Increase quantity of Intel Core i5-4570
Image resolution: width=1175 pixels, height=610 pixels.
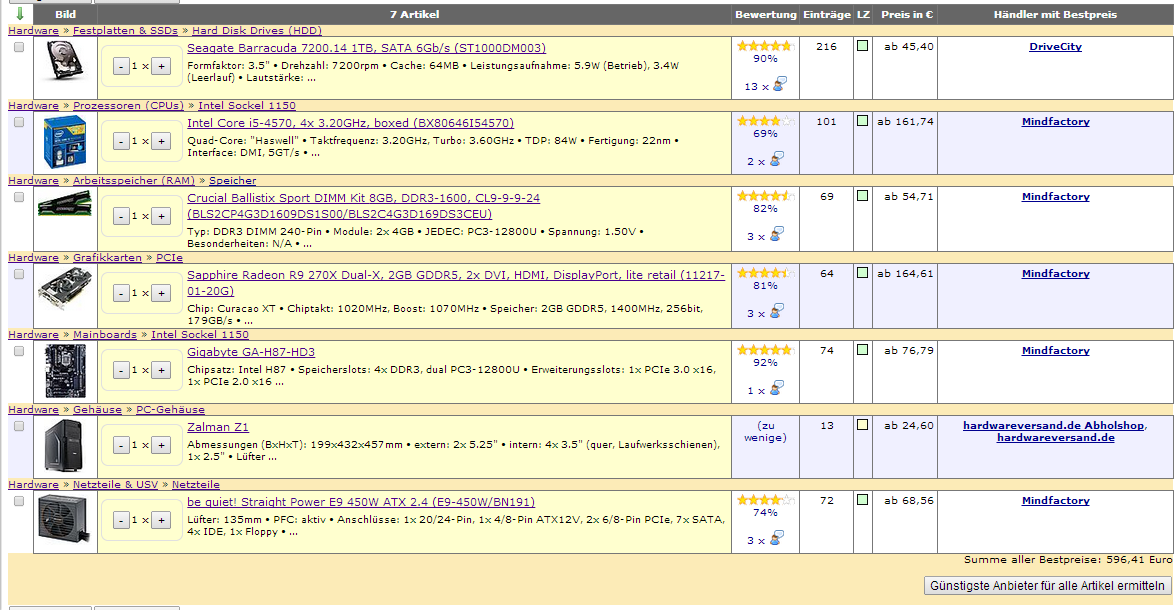[x=161, y=141]
